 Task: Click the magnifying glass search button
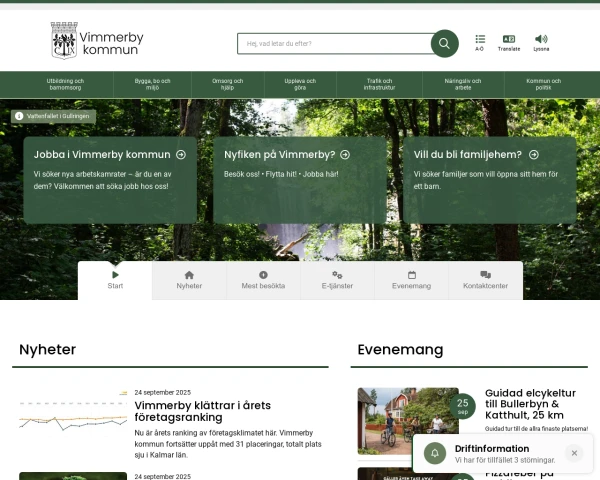tap(444, 43)
